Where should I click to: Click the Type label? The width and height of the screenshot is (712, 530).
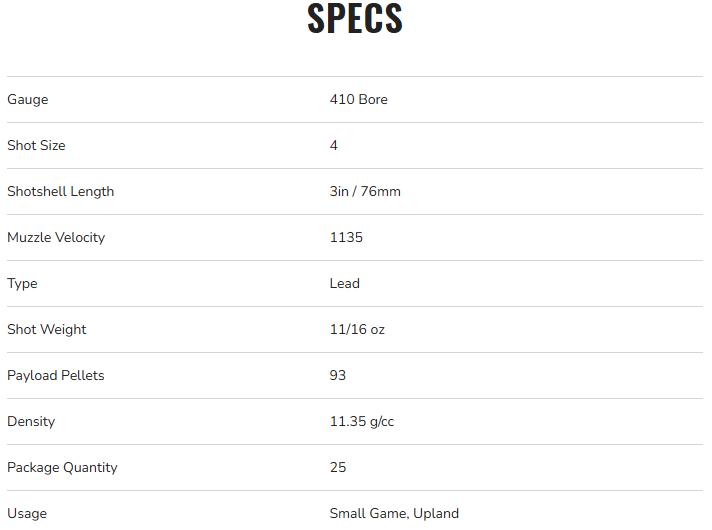click(22, 284)
